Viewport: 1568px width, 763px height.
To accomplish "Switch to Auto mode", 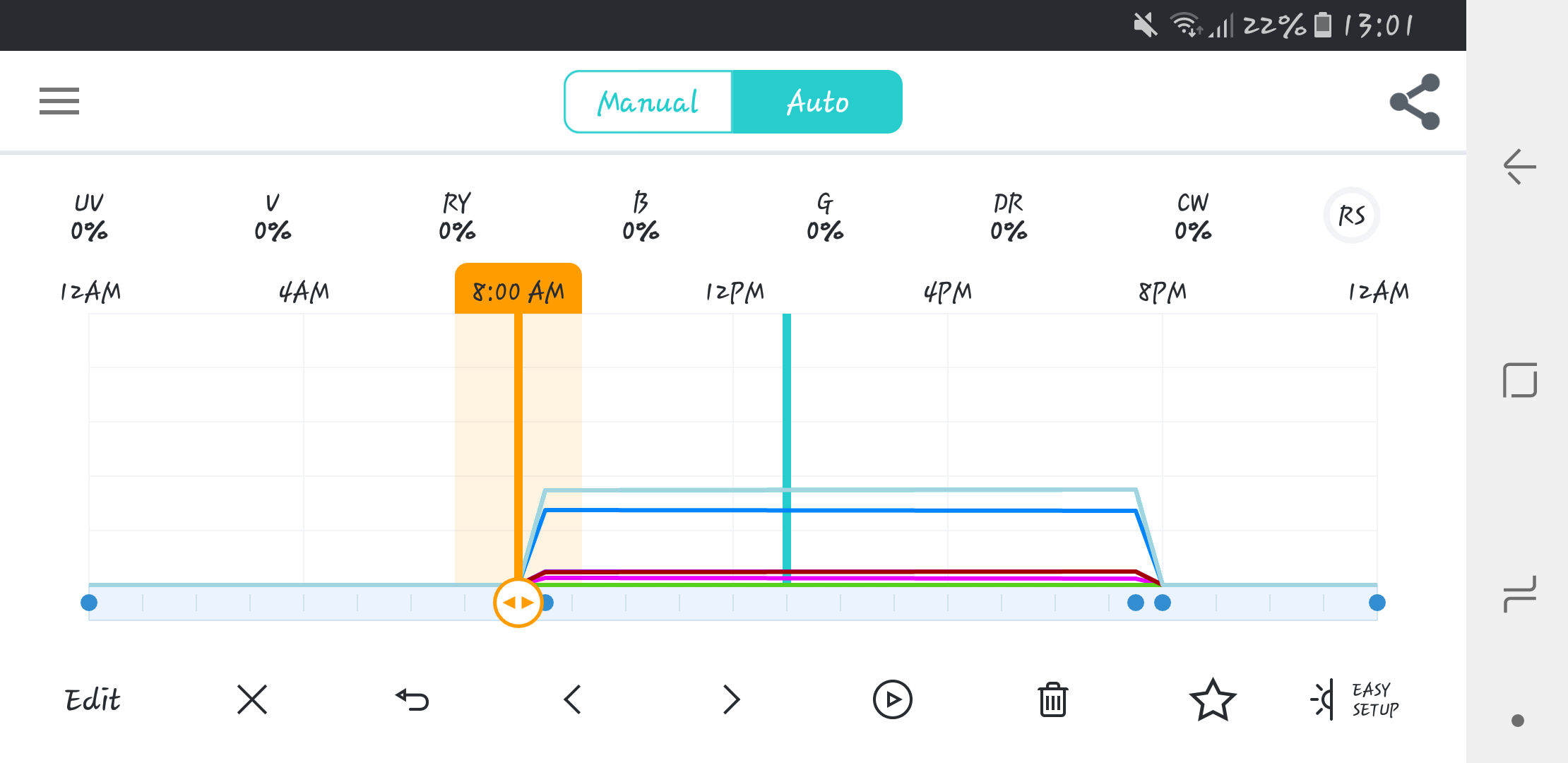I will [817, 102].
